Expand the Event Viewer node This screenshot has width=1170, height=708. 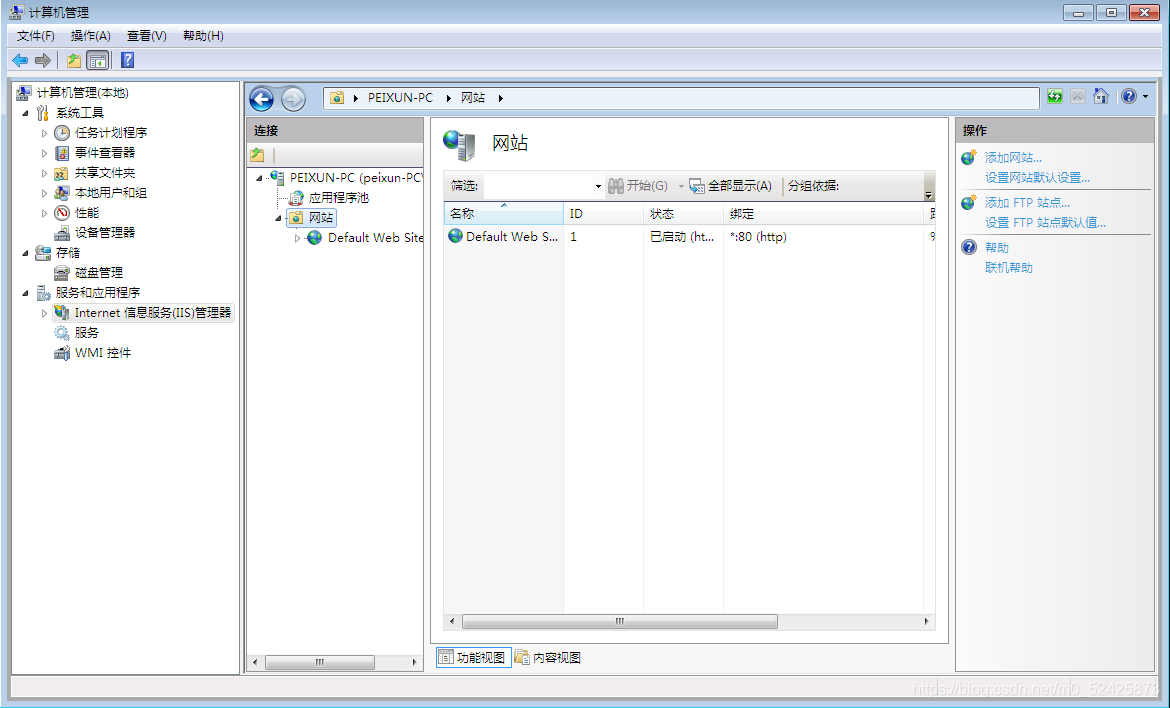[45, 153]
